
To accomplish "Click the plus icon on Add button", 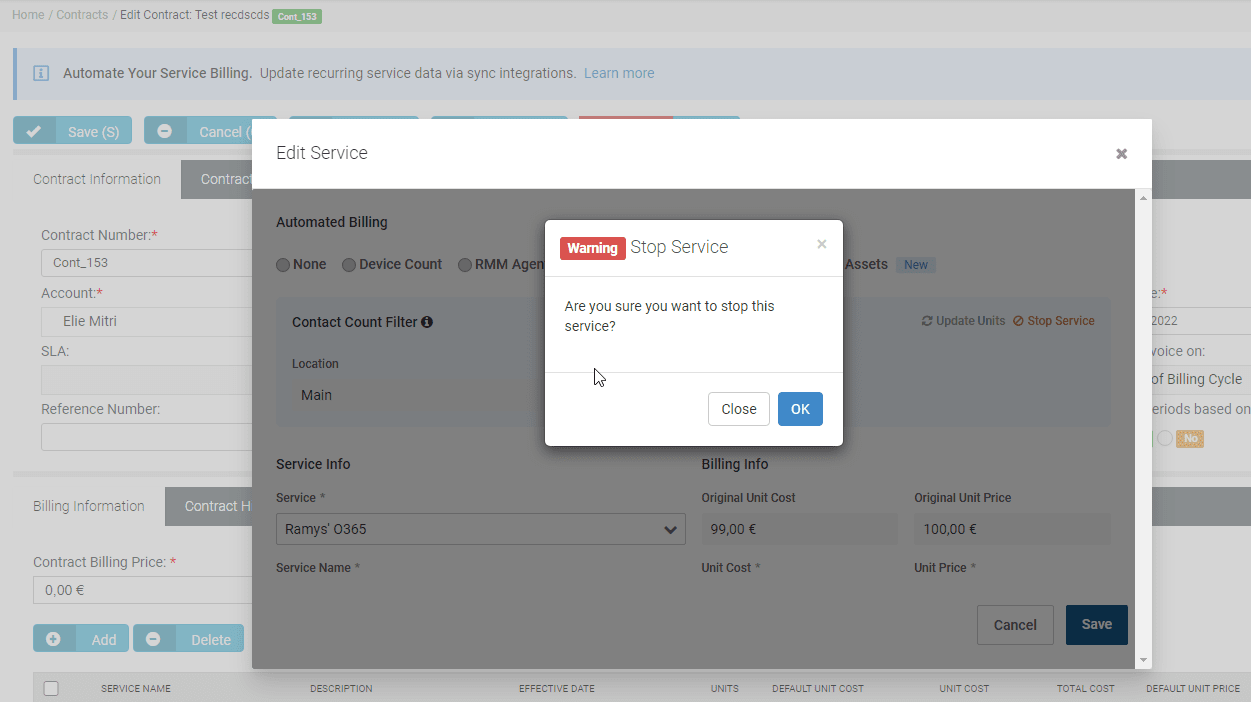I will coord(53,639).
